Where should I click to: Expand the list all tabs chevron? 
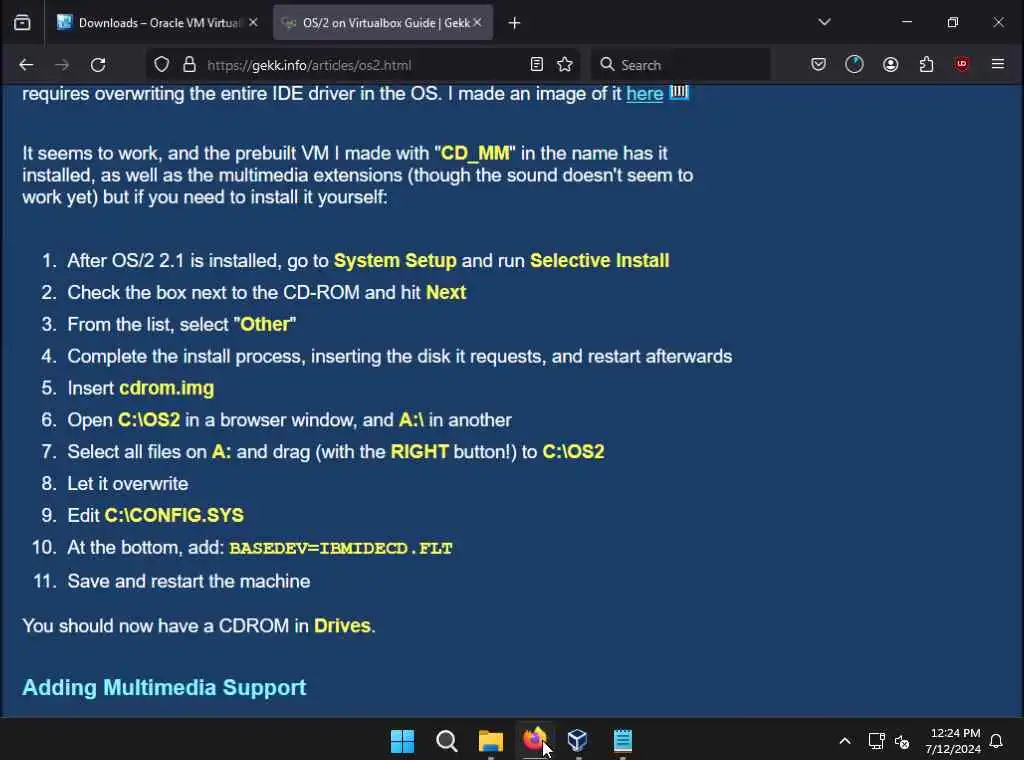[x=824, y=22]
